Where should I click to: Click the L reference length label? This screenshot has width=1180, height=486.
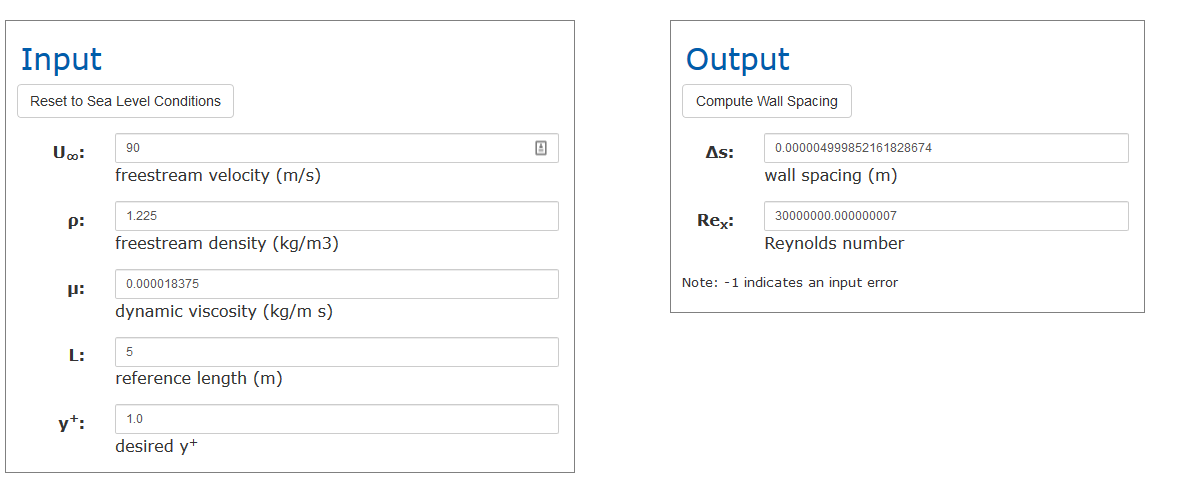(77, 355)
